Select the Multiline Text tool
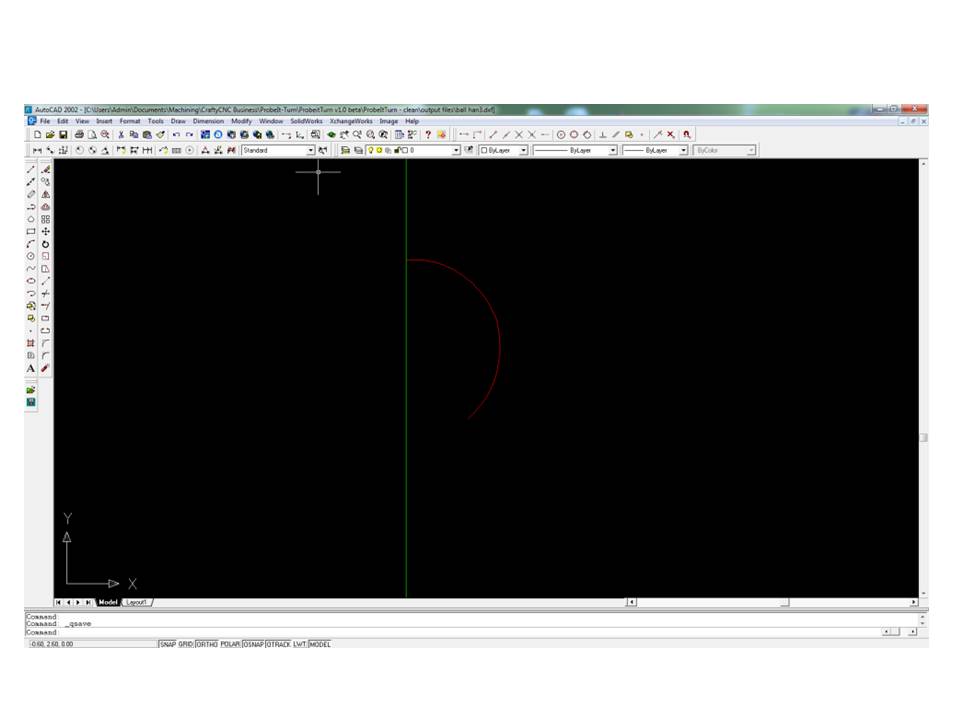960x720 pixels. click(31, 369)
